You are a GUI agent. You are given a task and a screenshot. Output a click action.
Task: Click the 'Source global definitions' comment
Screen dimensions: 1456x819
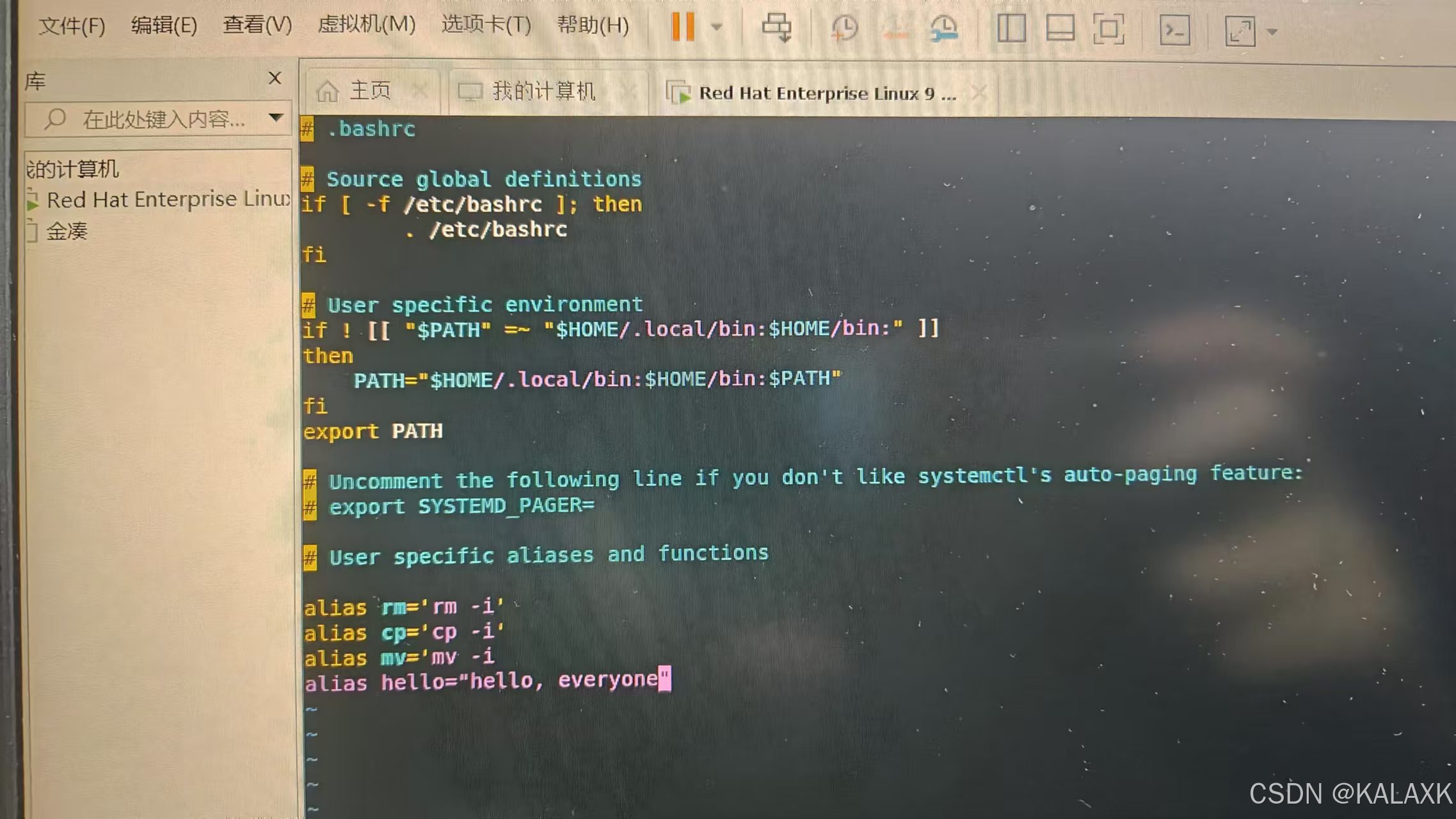pyautogui.click(x=471, y=179)
